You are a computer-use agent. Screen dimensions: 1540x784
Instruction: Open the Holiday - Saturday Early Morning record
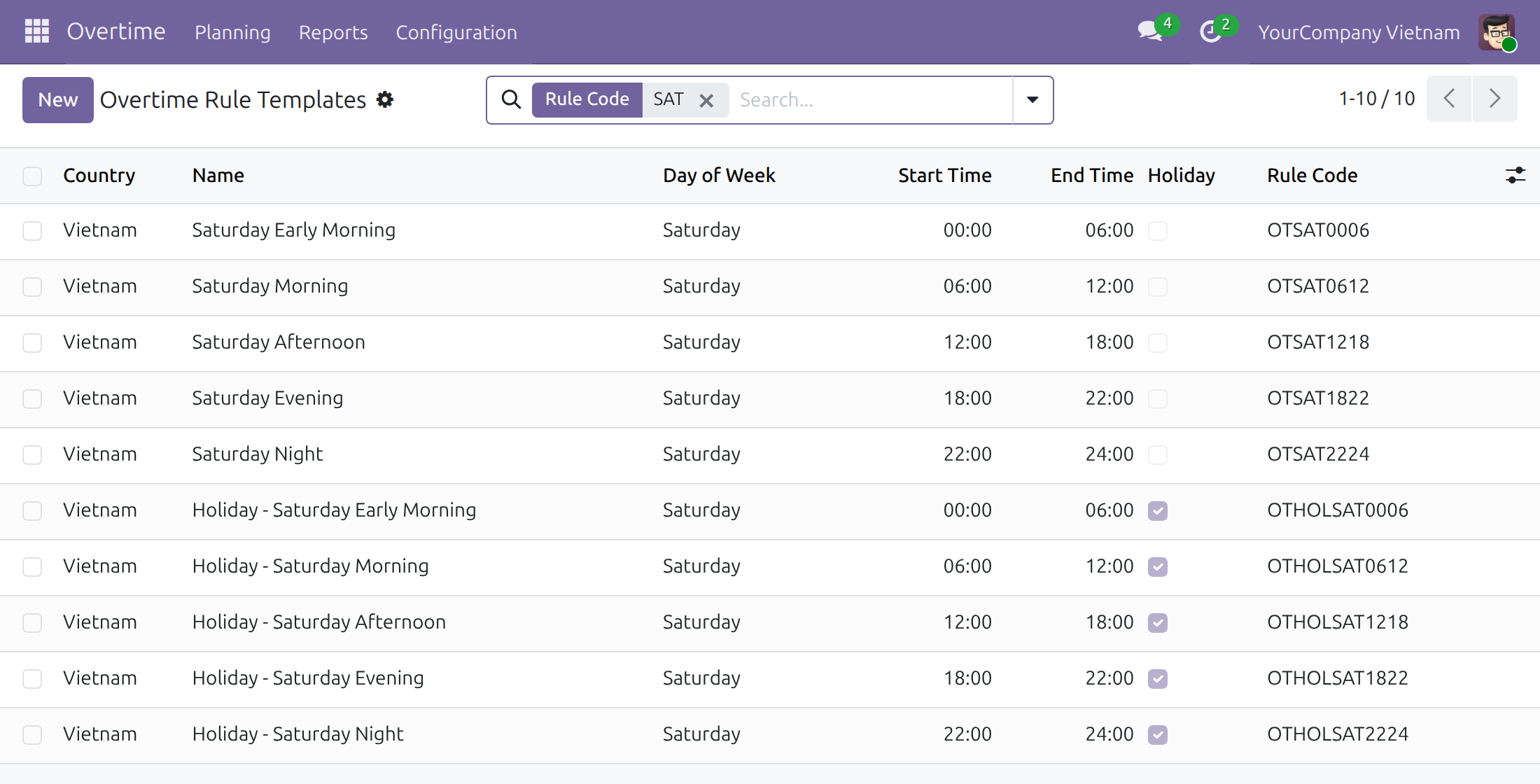pos(334,510)
